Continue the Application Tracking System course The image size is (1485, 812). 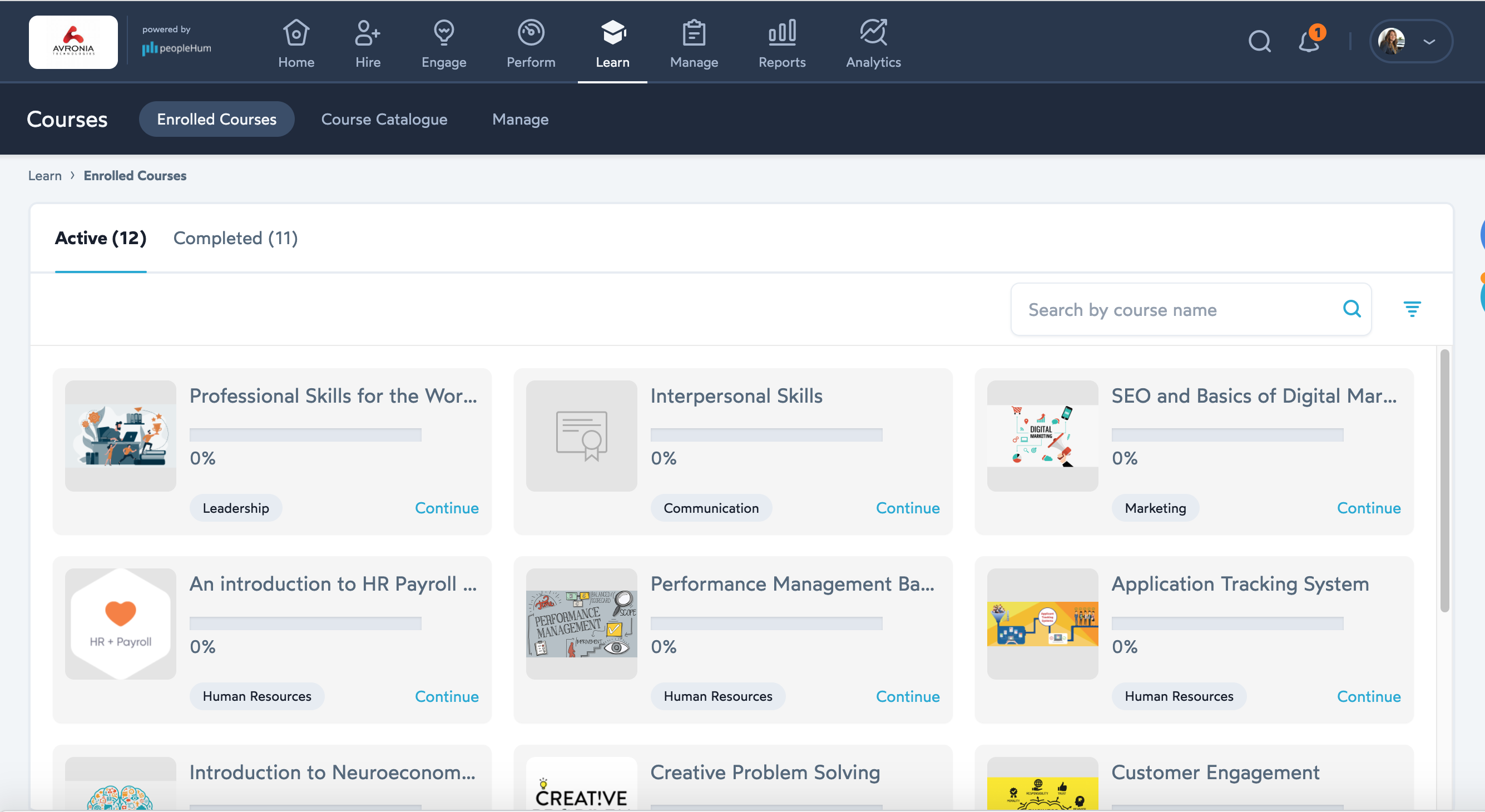coord(1368,696)
